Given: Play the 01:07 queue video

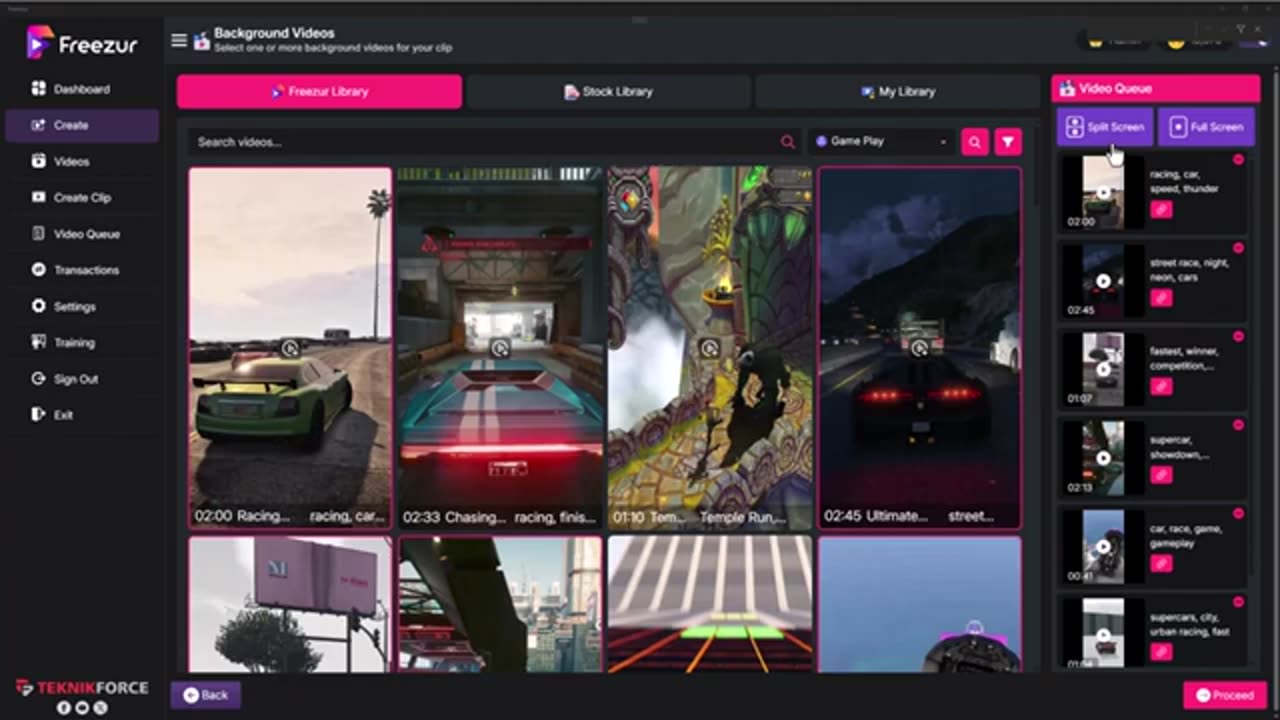Looking at the screenshot, I should point(1103,369).
